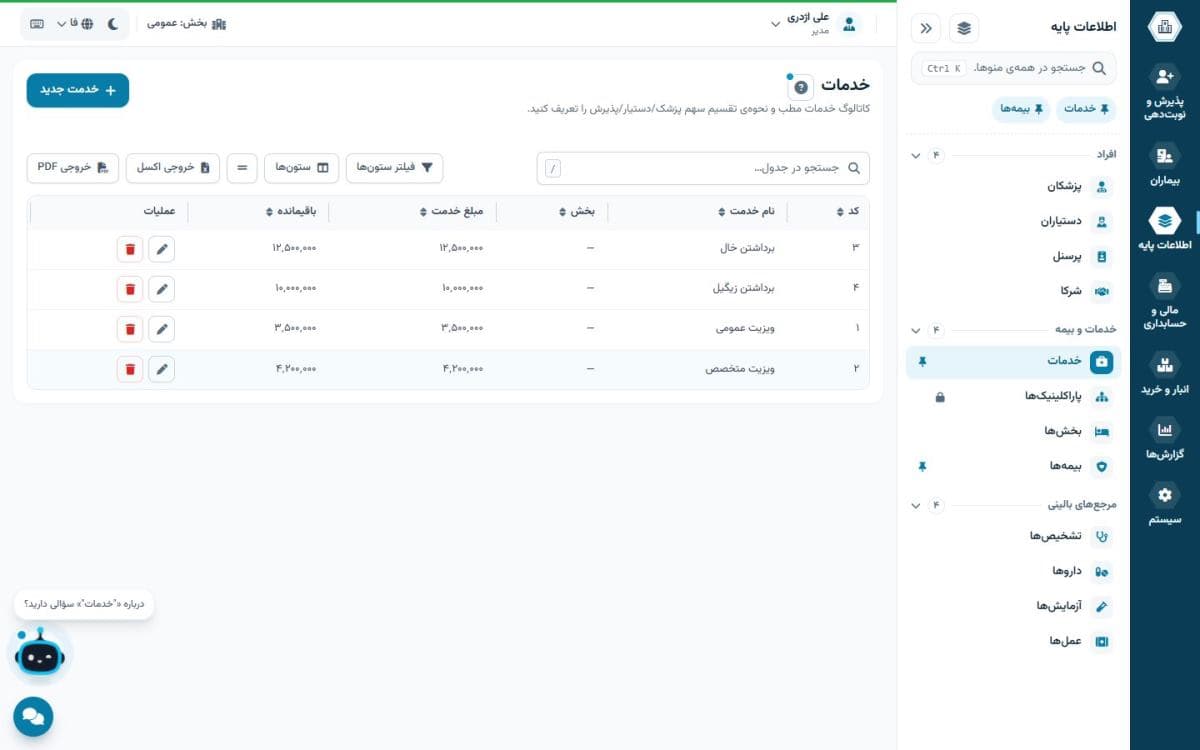Collapse the افراد section
Screen dimensions: 1200x750
click(x=916, y=155)
